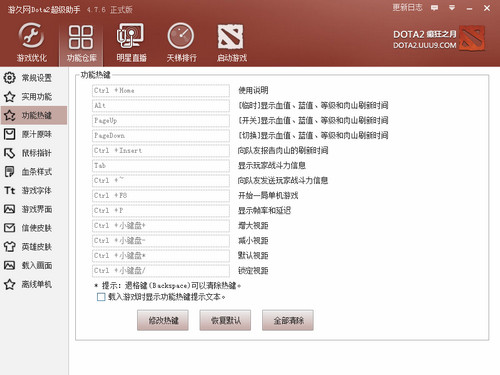Open the 天梯排行 ranking icon
Viewport: 500px width, 375px height.
click(181, 36)
